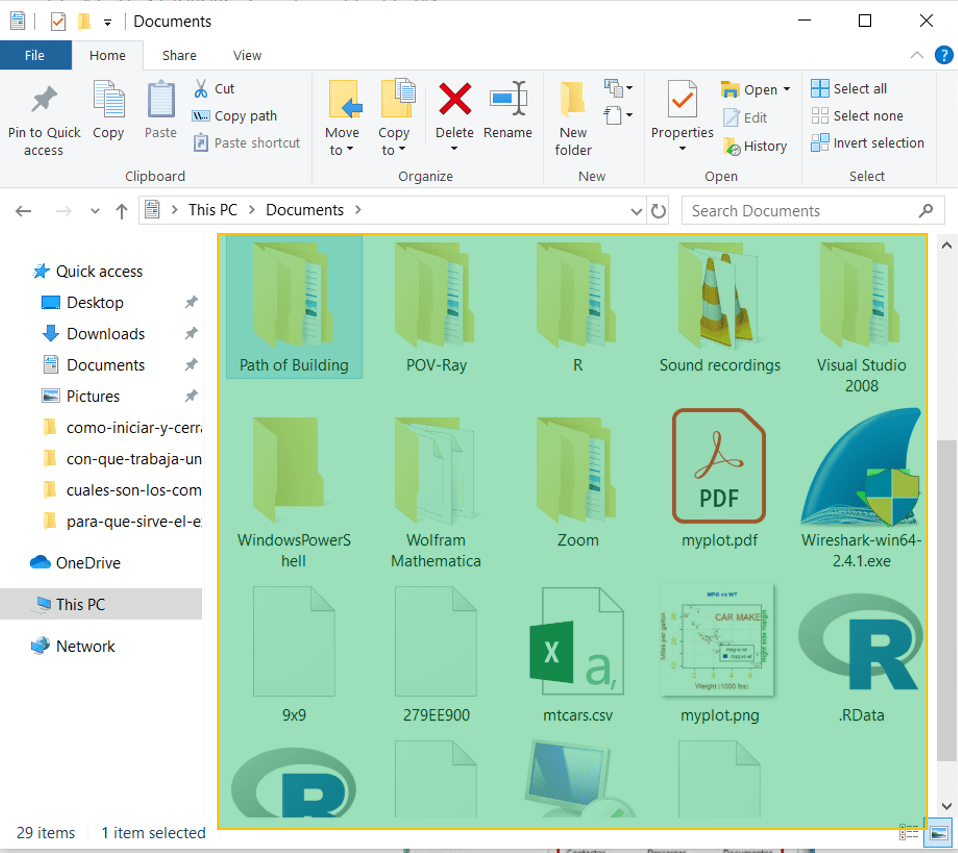958x853 pixels.
Task: Select the WindowsPowerShell folder
Action: pos(294,492)
